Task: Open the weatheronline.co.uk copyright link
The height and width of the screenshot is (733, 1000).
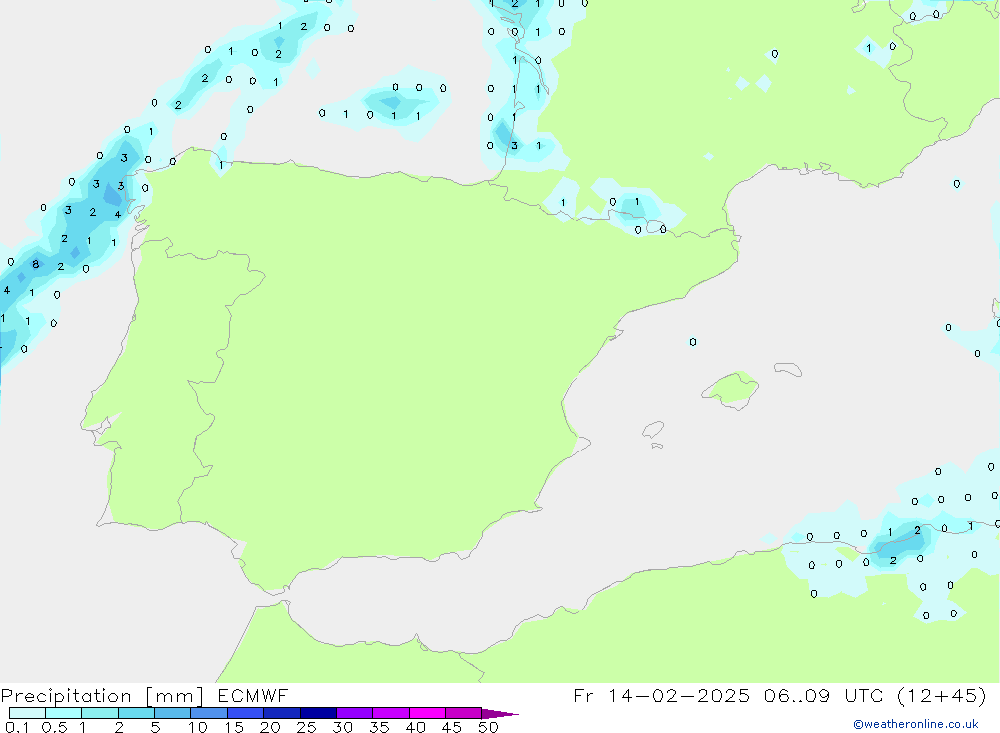Action: point(916,724)
